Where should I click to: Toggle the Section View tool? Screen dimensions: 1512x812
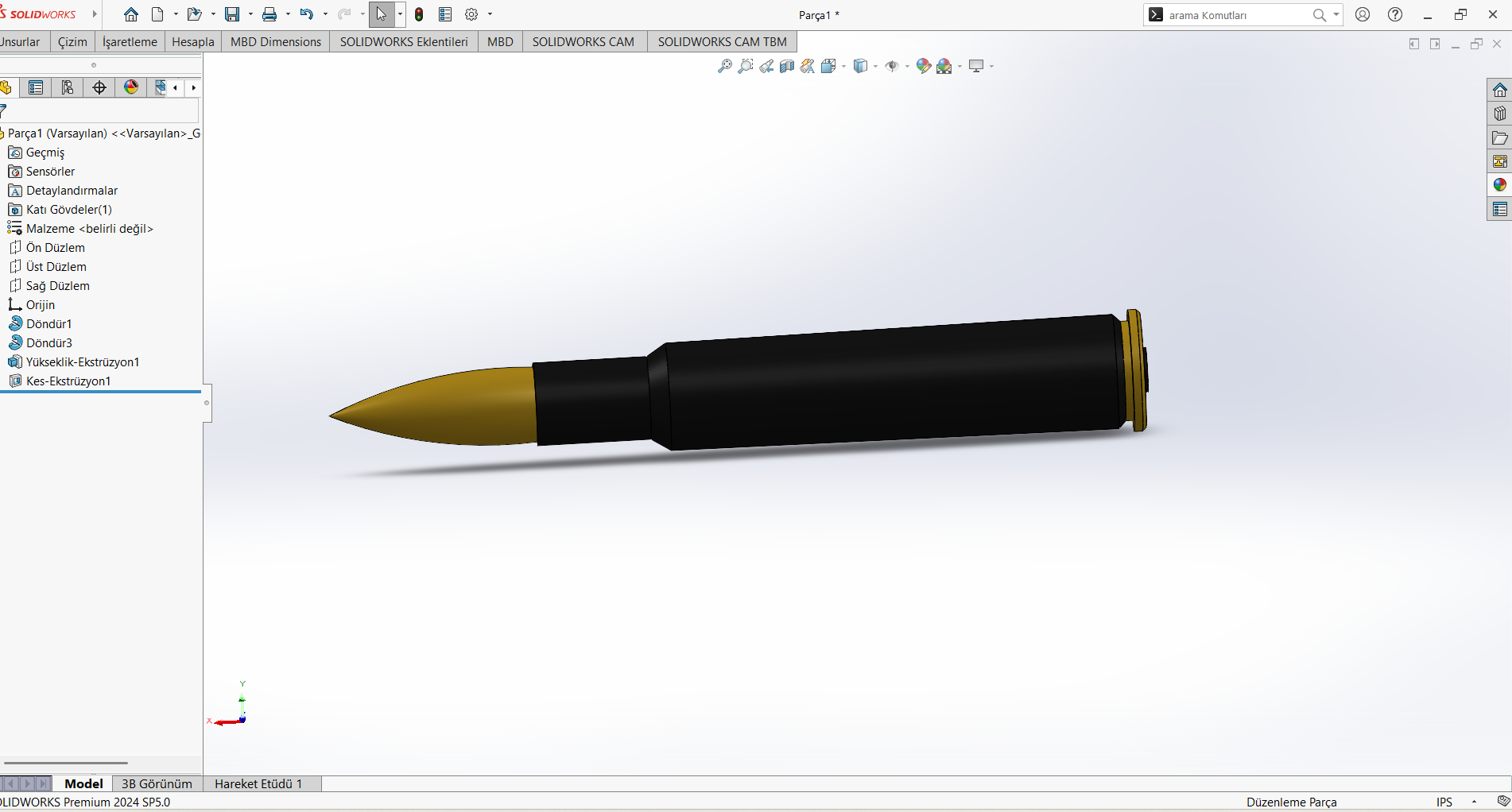point(787,66)
